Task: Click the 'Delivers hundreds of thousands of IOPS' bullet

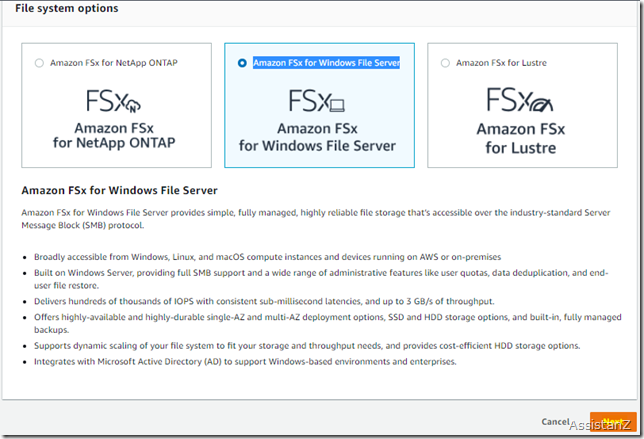Action: (264, 301)
